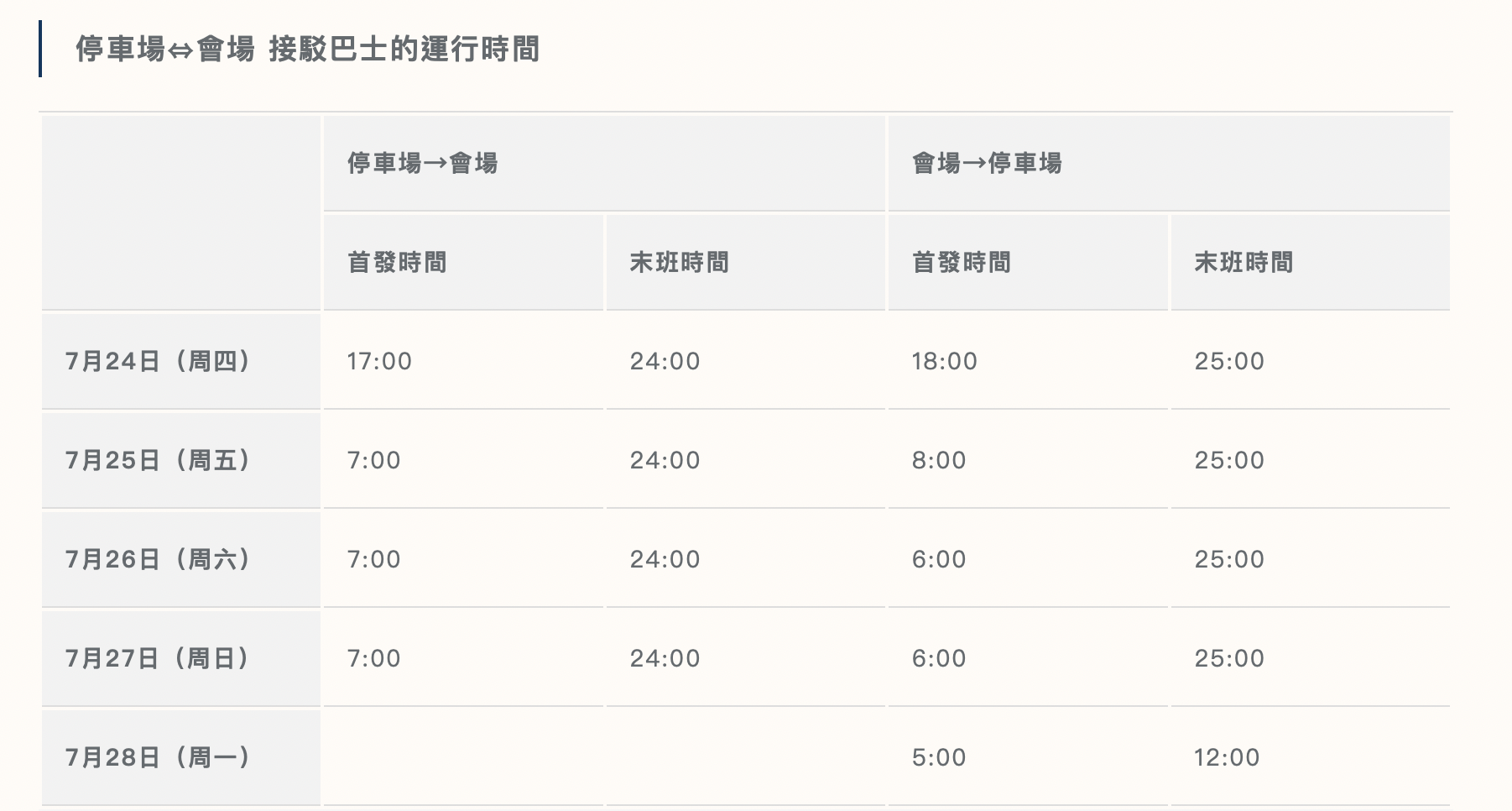Select the 18:00 cell for 7月24日
The image size is (1512, 811).
(x=944, y=362)
